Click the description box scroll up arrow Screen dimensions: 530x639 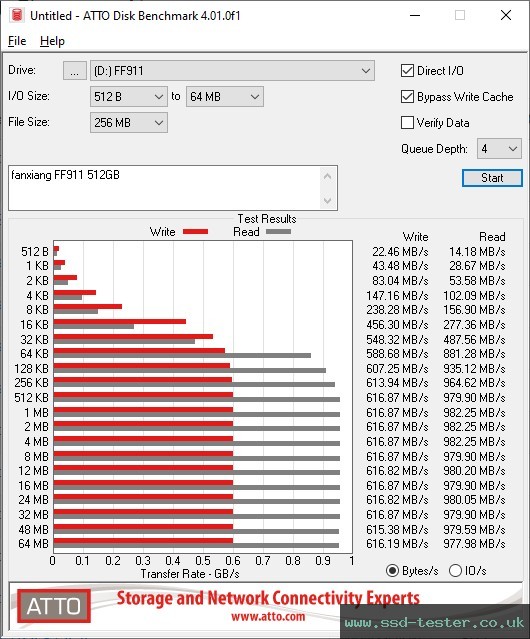point(328,176)
